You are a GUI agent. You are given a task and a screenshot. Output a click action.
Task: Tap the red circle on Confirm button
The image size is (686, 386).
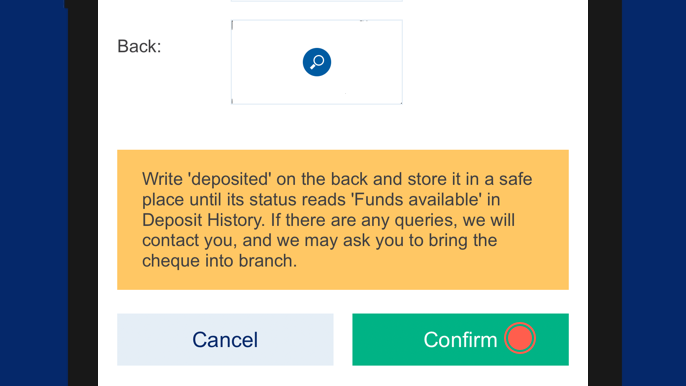pyautogui.click(x=520, y=338)
